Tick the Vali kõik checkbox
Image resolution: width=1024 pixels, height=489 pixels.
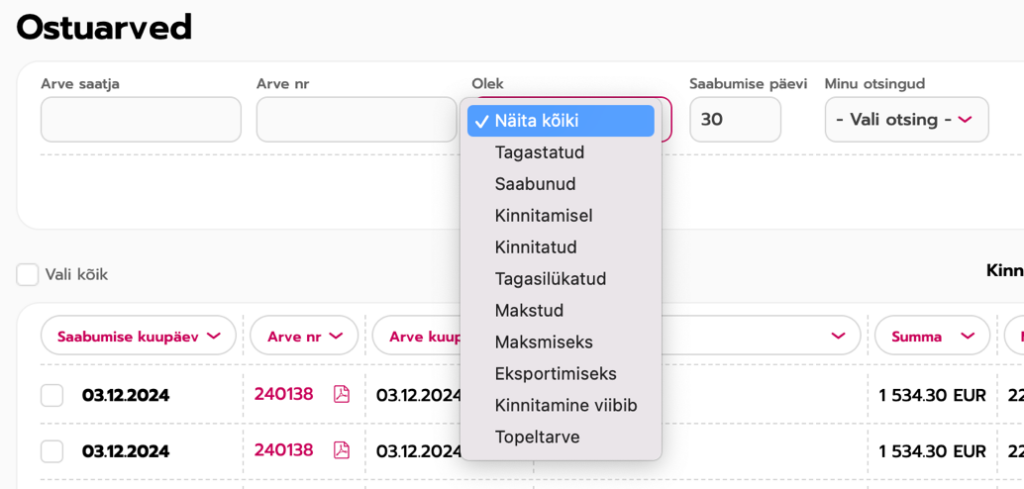pyautogui.click(x=28, y=274)
